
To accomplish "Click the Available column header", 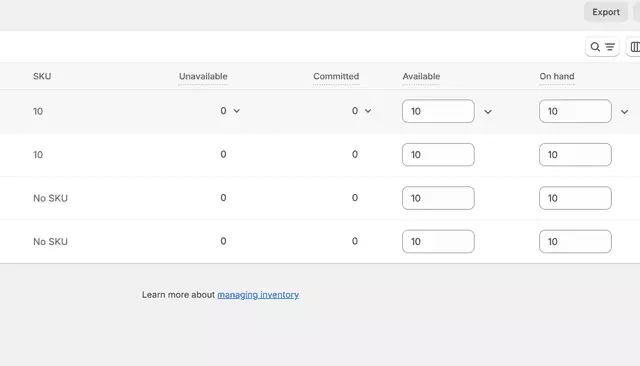I will click(x=421, y=76).
